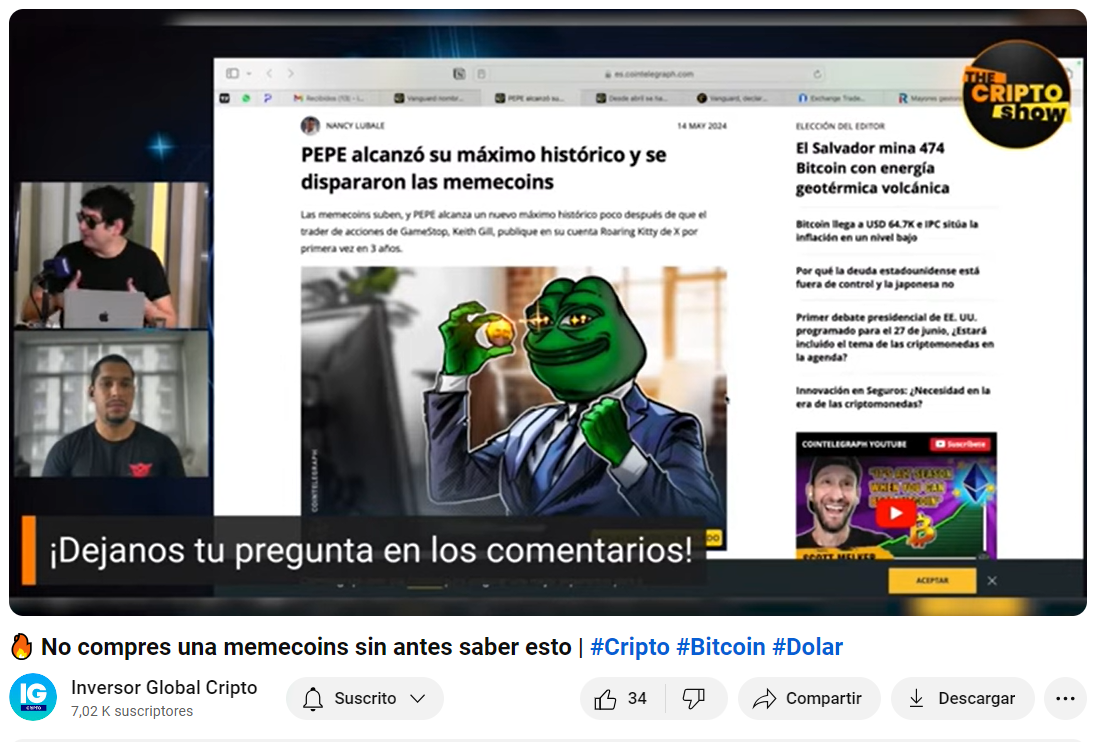Viewport: 1099px width, 742px height.
Task: Dislike the video with thumbs down
Action: (x=694, y=699)
